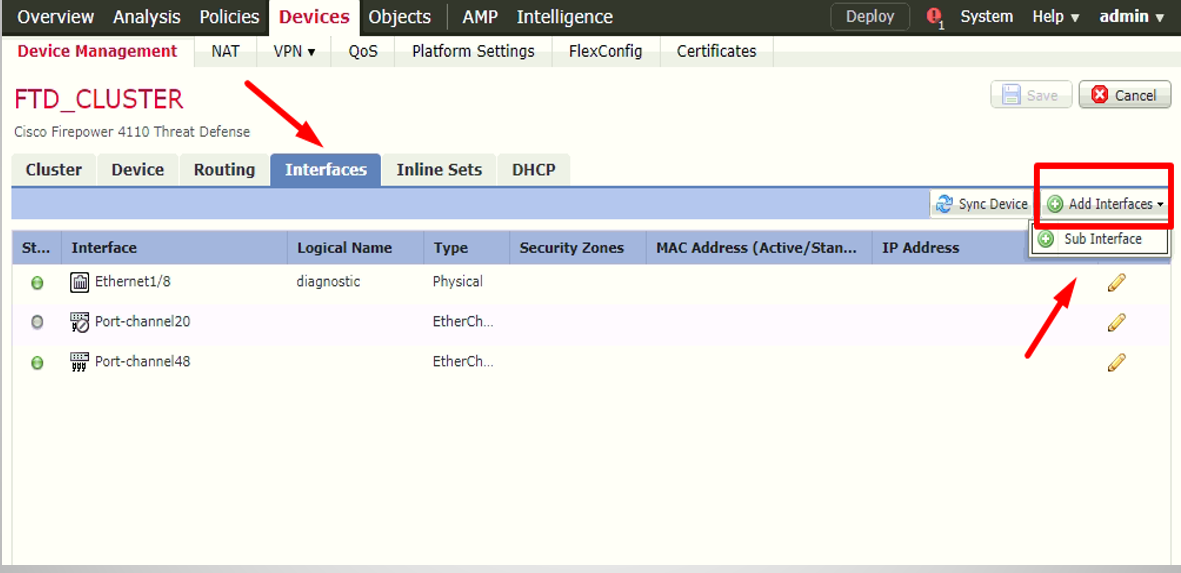1181x573 pixels.
Task: Click the red alert notification icon
Action: (935, 17)
